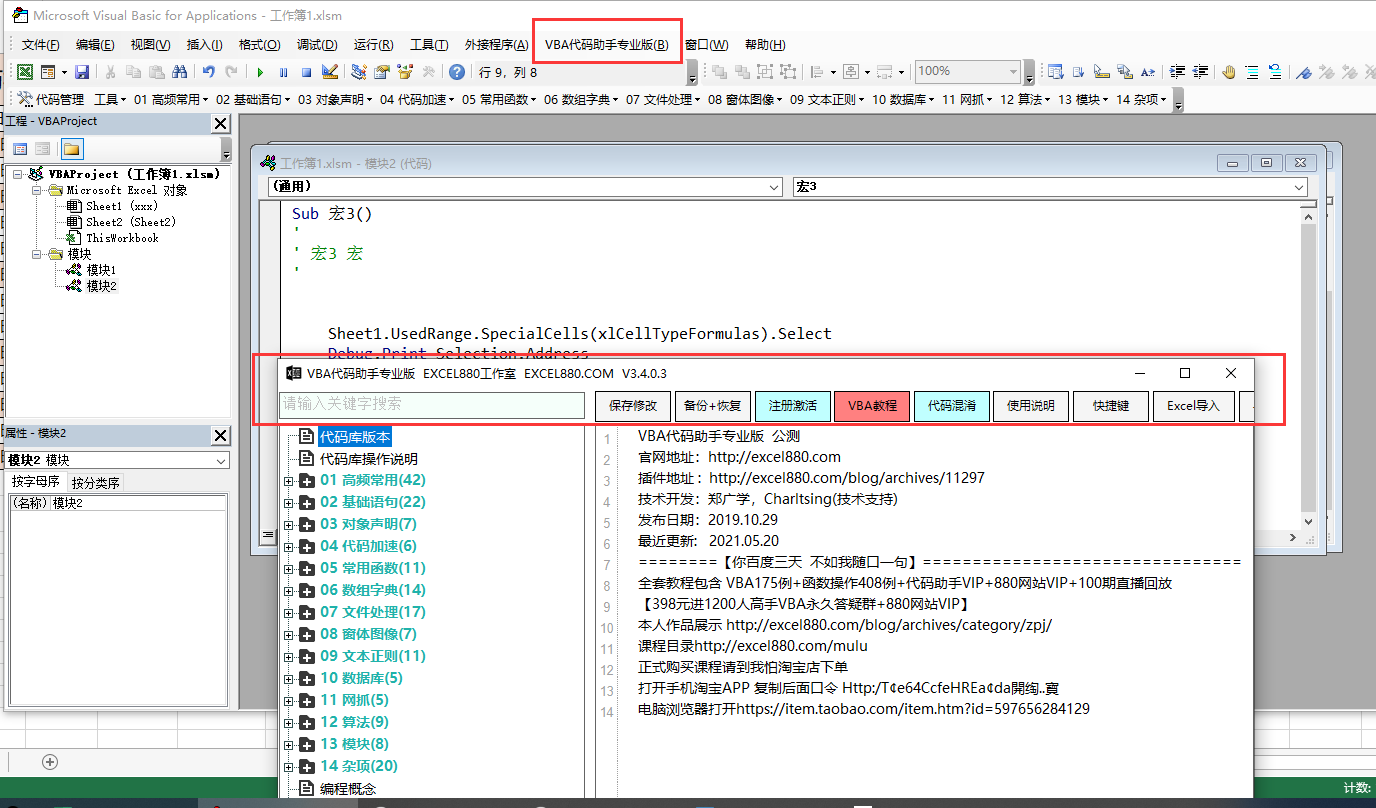Switch to the 按字母序 properties tab

(35, 482)
